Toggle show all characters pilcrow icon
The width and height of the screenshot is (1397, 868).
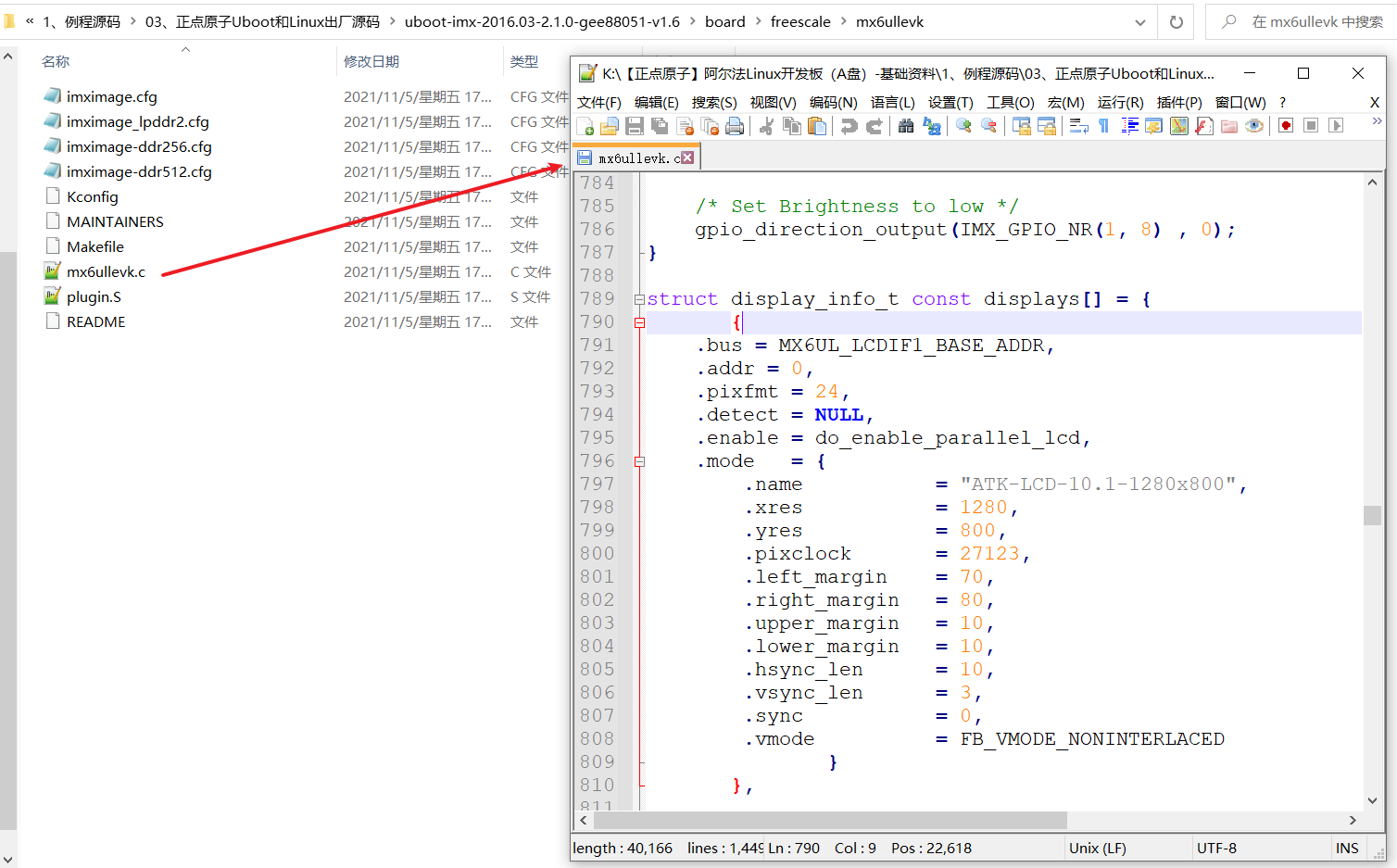point(1103,126)
